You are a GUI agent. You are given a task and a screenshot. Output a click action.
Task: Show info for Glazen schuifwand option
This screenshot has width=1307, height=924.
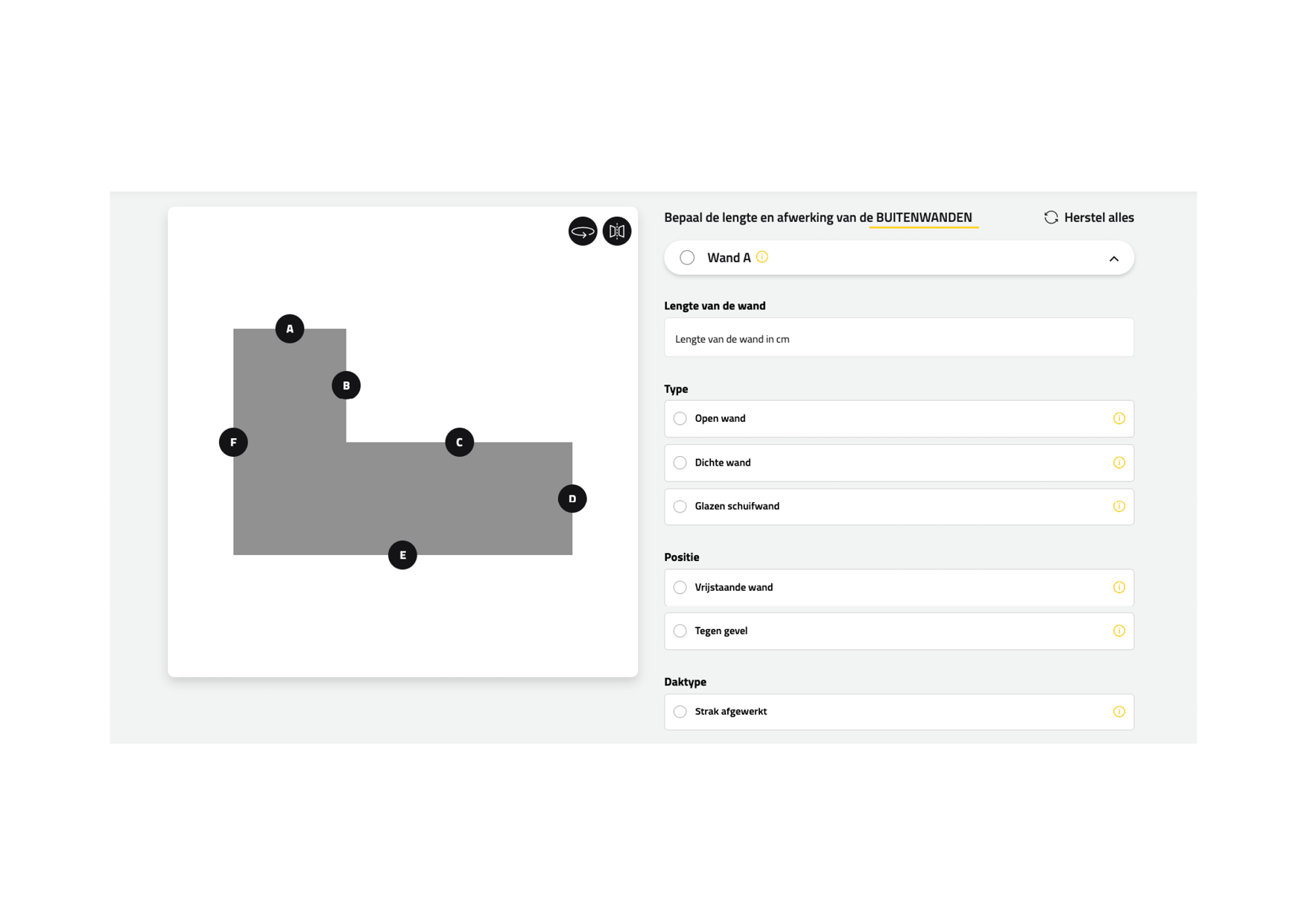[x=1118, y=507]
